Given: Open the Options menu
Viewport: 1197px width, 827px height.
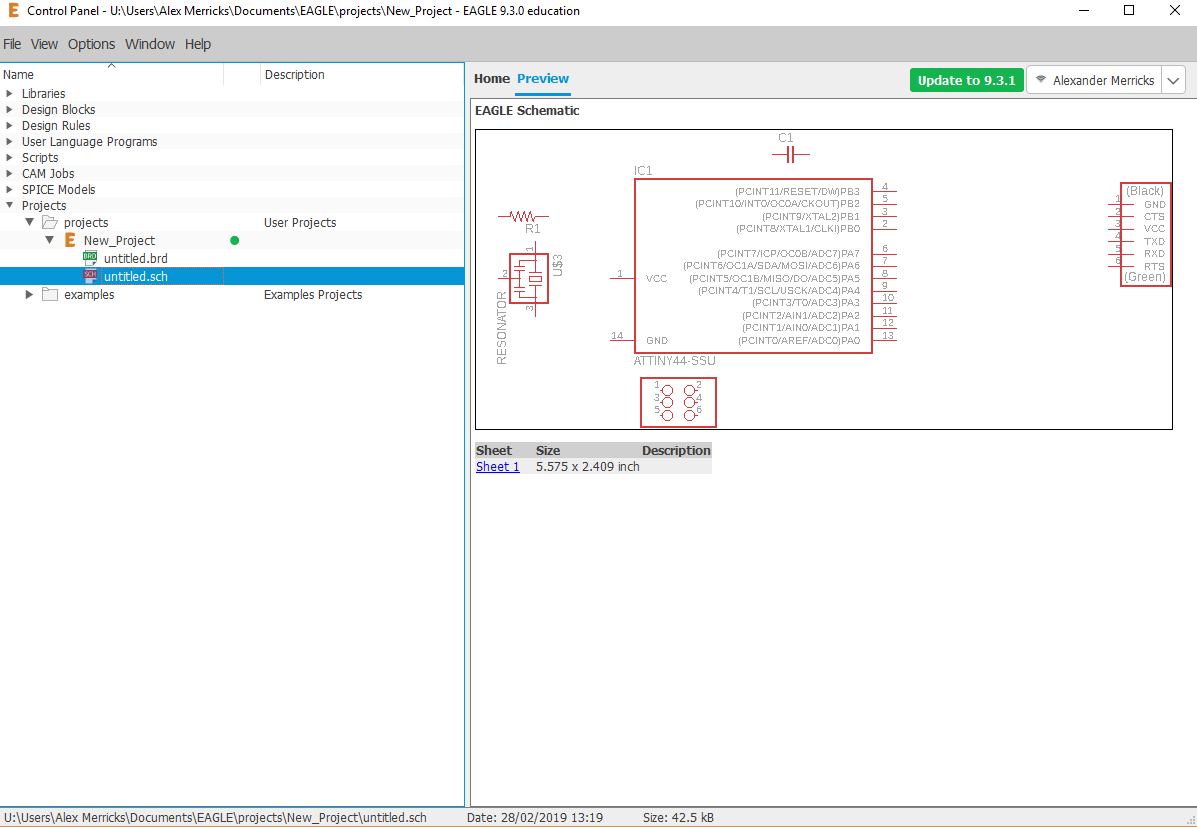Looking at the screenshot, I should [x=92, y=44].
